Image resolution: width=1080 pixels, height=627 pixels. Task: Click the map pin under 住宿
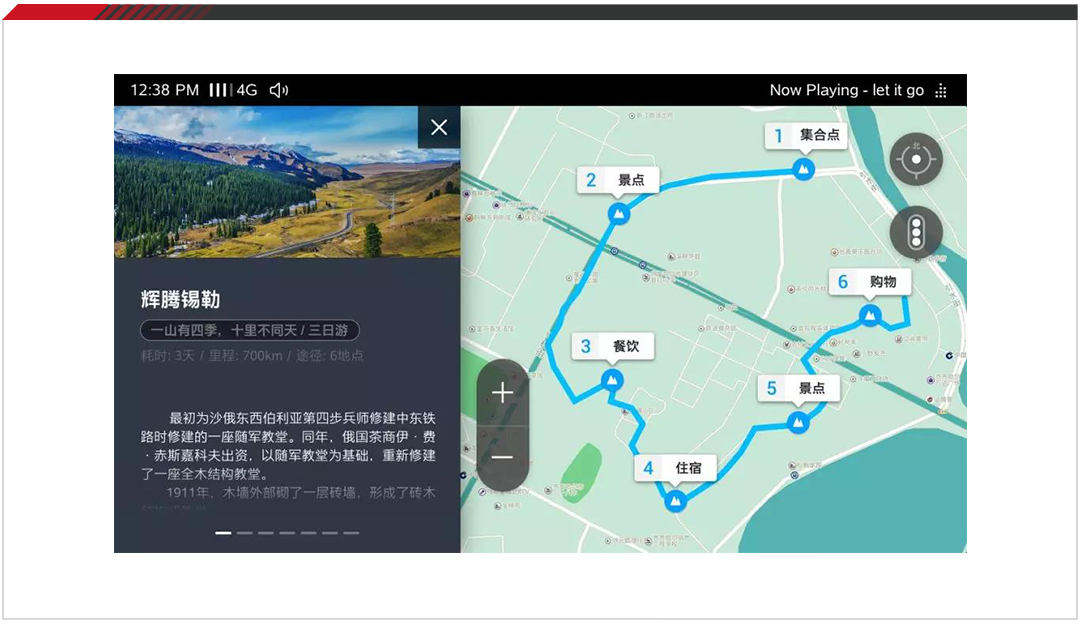tap(676, 500)
